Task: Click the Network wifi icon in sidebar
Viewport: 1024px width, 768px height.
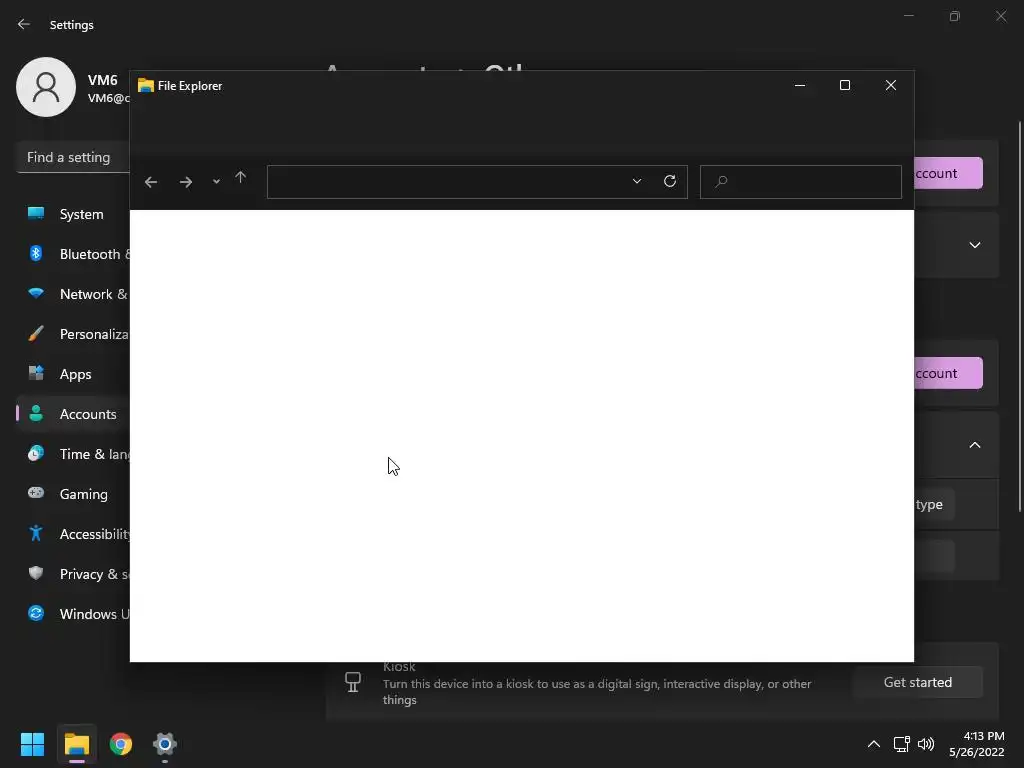Action: (36, 293)
